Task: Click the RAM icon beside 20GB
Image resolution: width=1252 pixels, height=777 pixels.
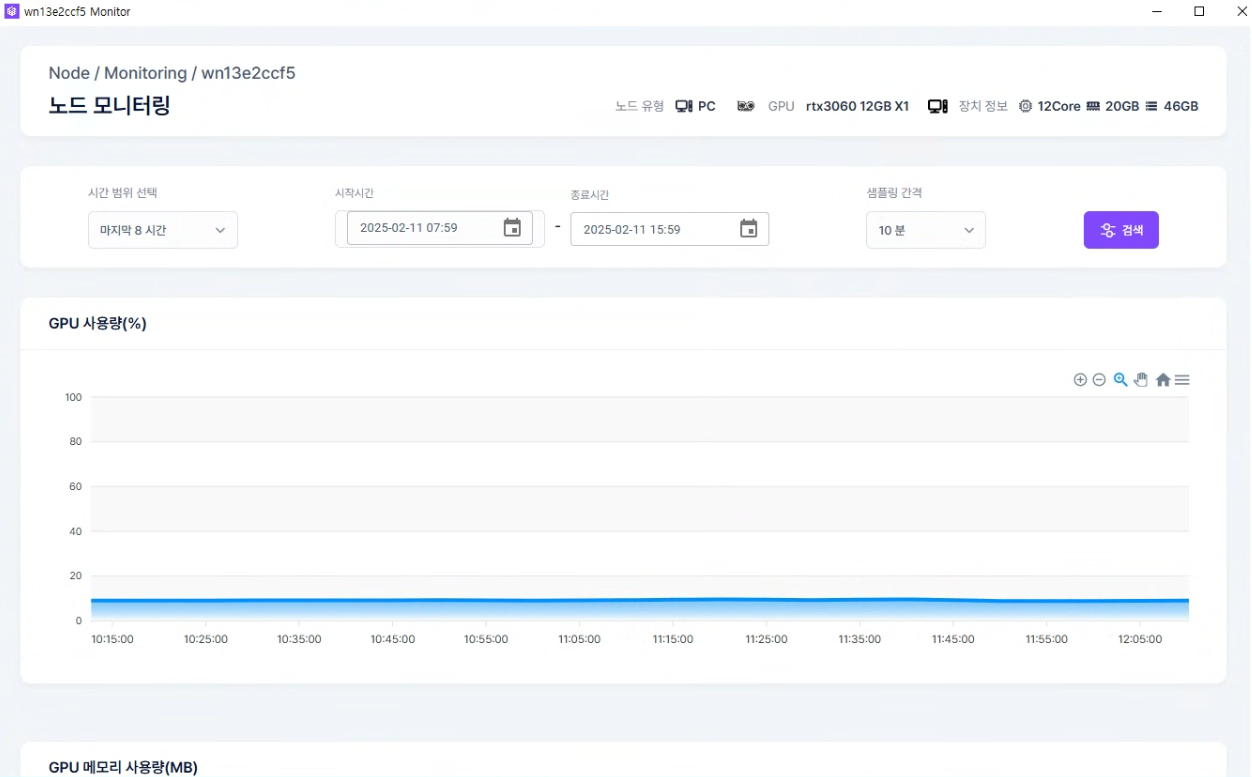Action: pos(1093,106)
